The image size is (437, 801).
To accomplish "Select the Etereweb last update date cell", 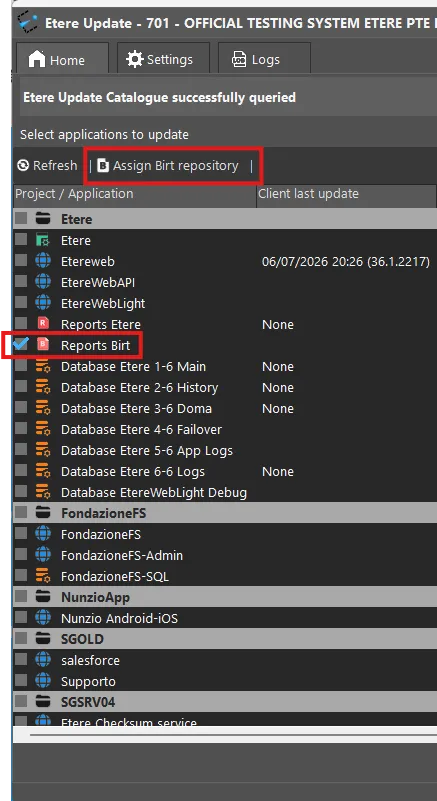I will [x=346, y=262].
